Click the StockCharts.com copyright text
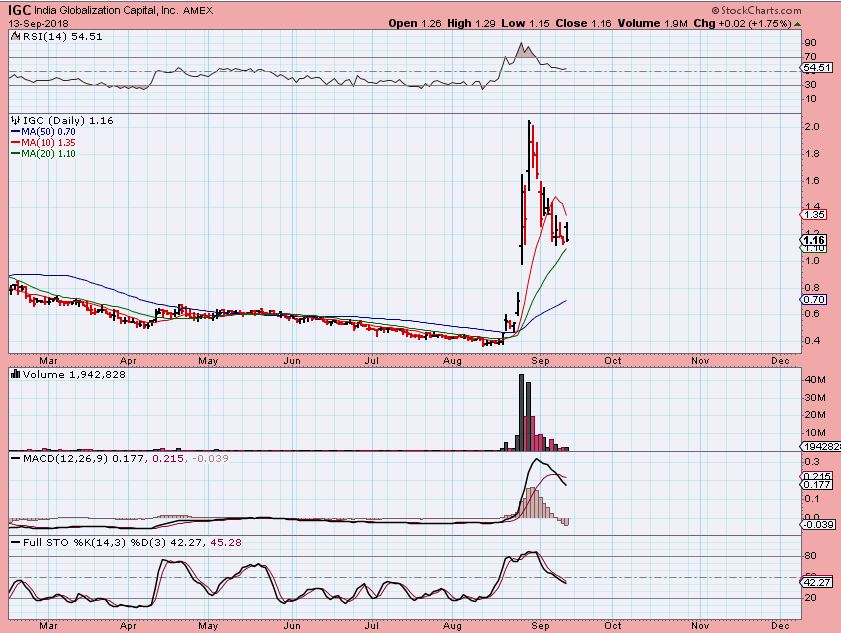The height and width of the screenshot is (633, 841). click(x=757, y=10)
